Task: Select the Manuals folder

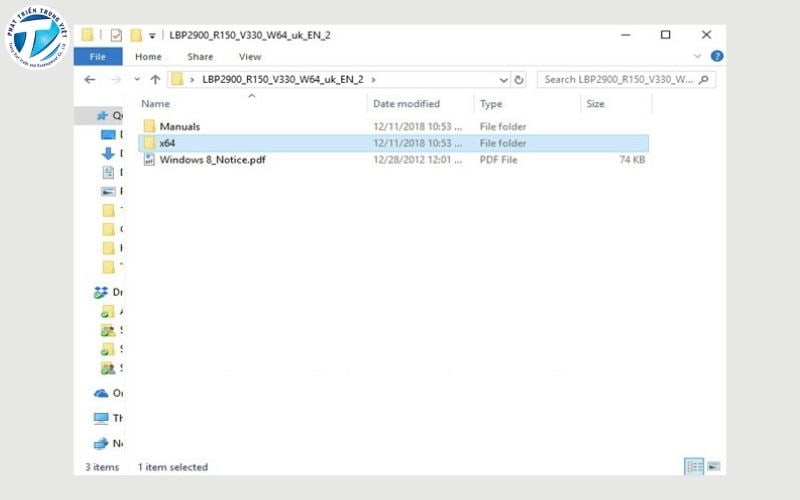Action: [179, 127]
